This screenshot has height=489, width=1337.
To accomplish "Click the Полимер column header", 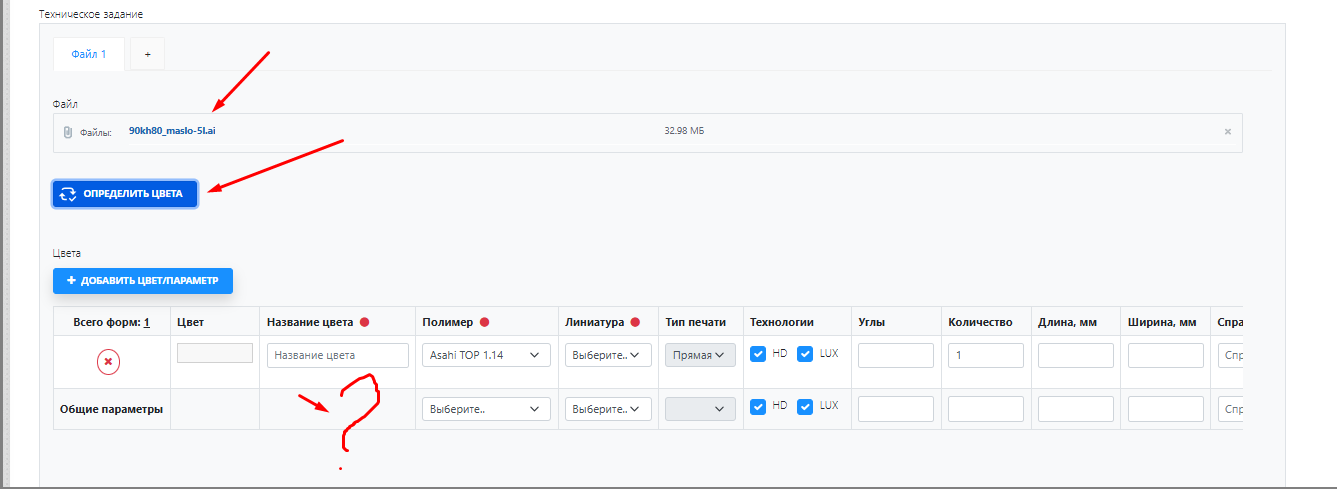I will coord(447,322).
